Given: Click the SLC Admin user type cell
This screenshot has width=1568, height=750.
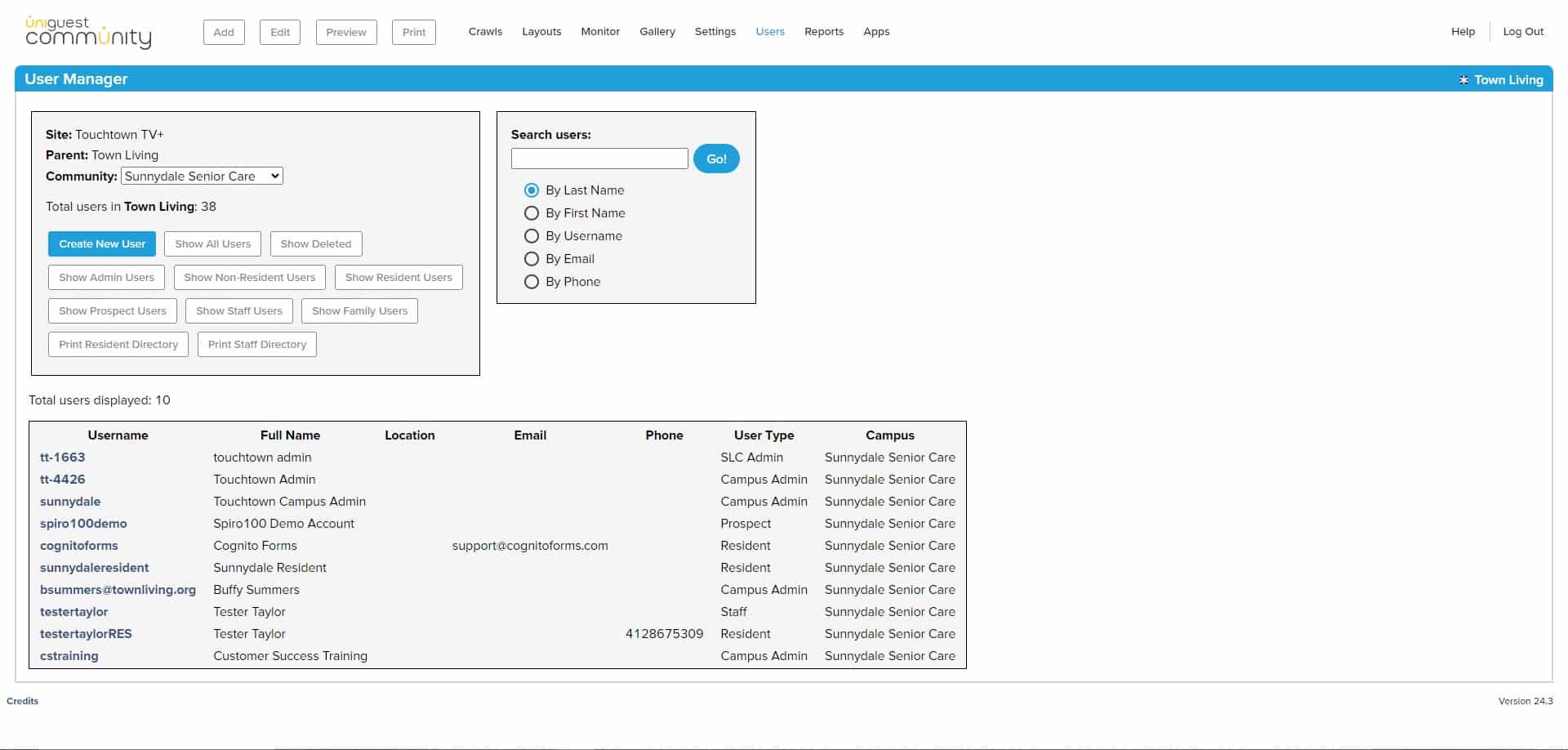Looking at the screenshot, I should tap(751, 458).
